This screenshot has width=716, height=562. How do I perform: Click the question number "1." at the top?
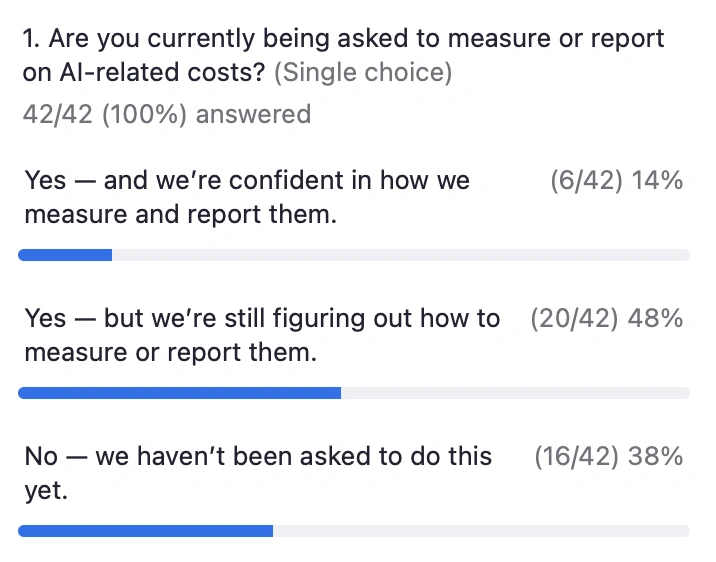click(32, 40)
